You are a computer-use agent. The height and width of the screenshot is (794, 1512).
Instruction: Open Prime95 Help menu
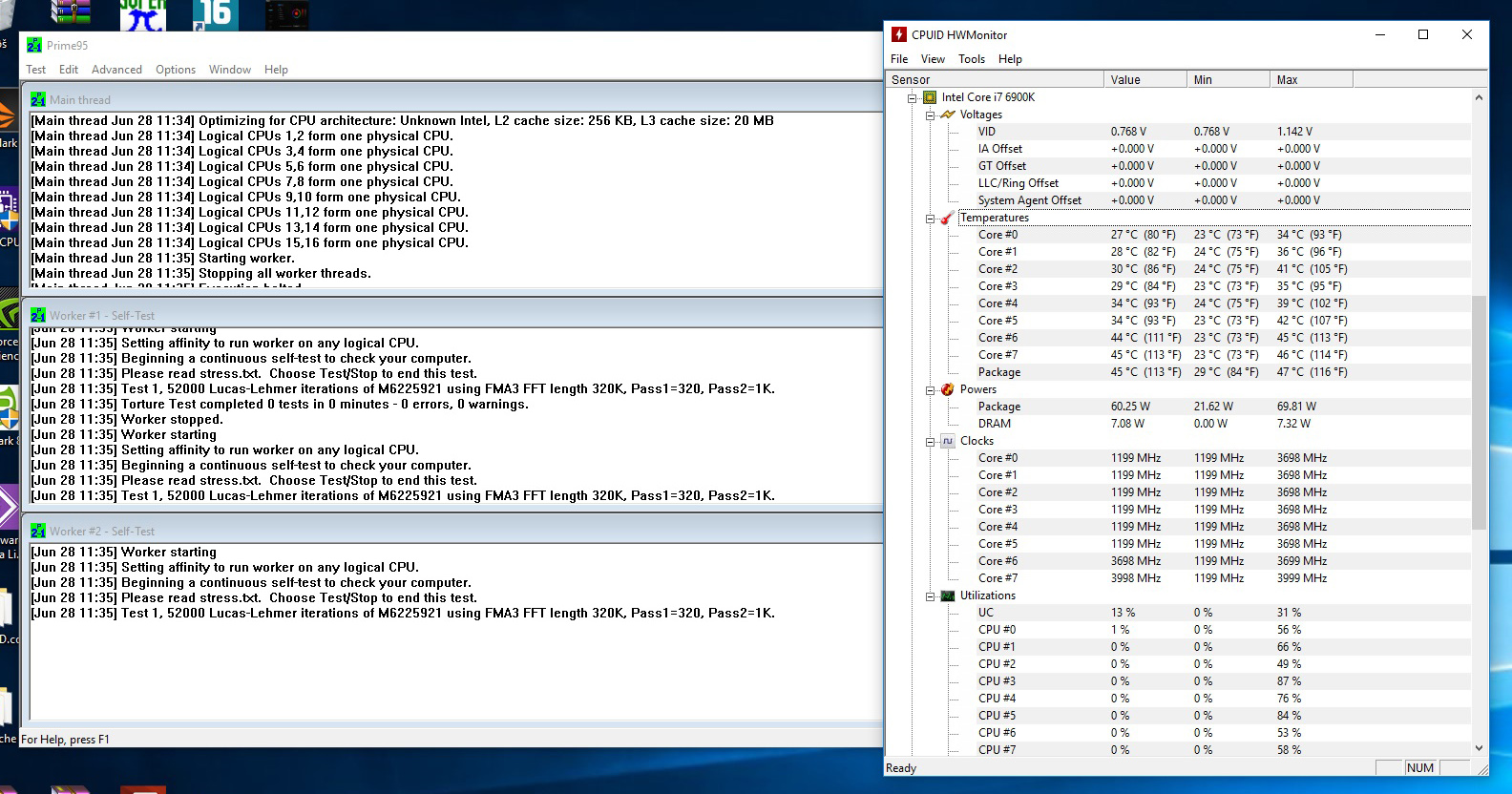(x=276, y=70)
